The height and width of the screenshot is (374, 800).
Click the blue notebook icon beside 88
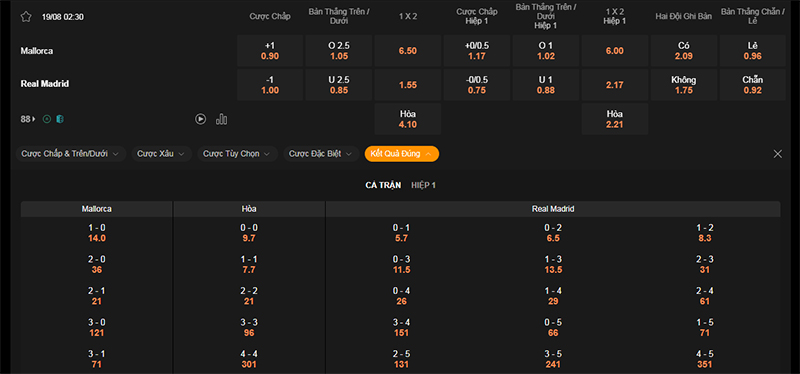click(x=60, y=119)
